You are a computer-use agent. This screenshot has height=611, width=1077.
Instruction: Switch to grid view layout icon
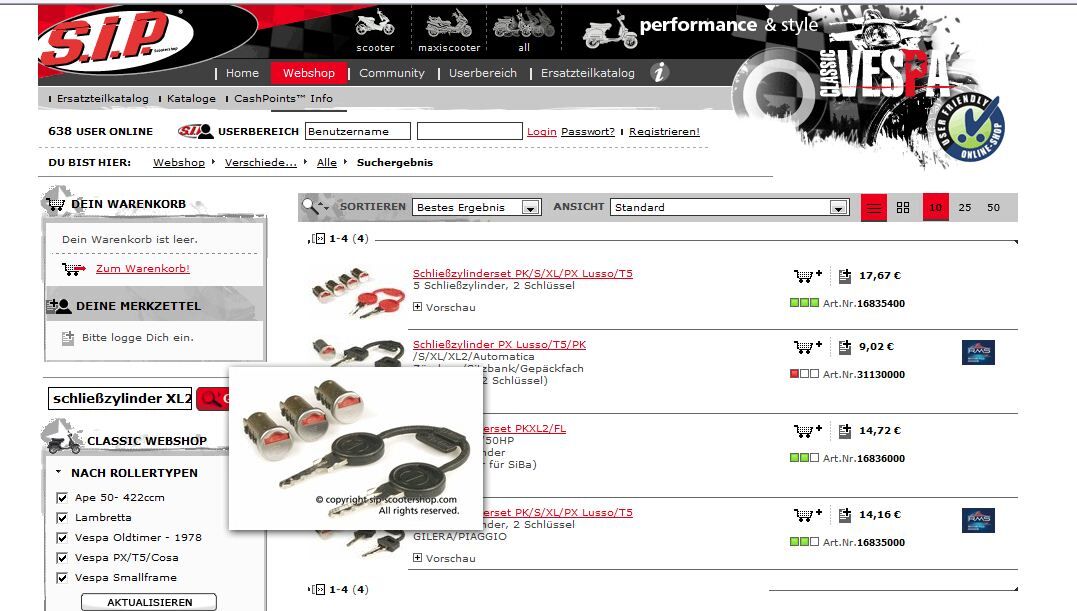pos(903,207)
